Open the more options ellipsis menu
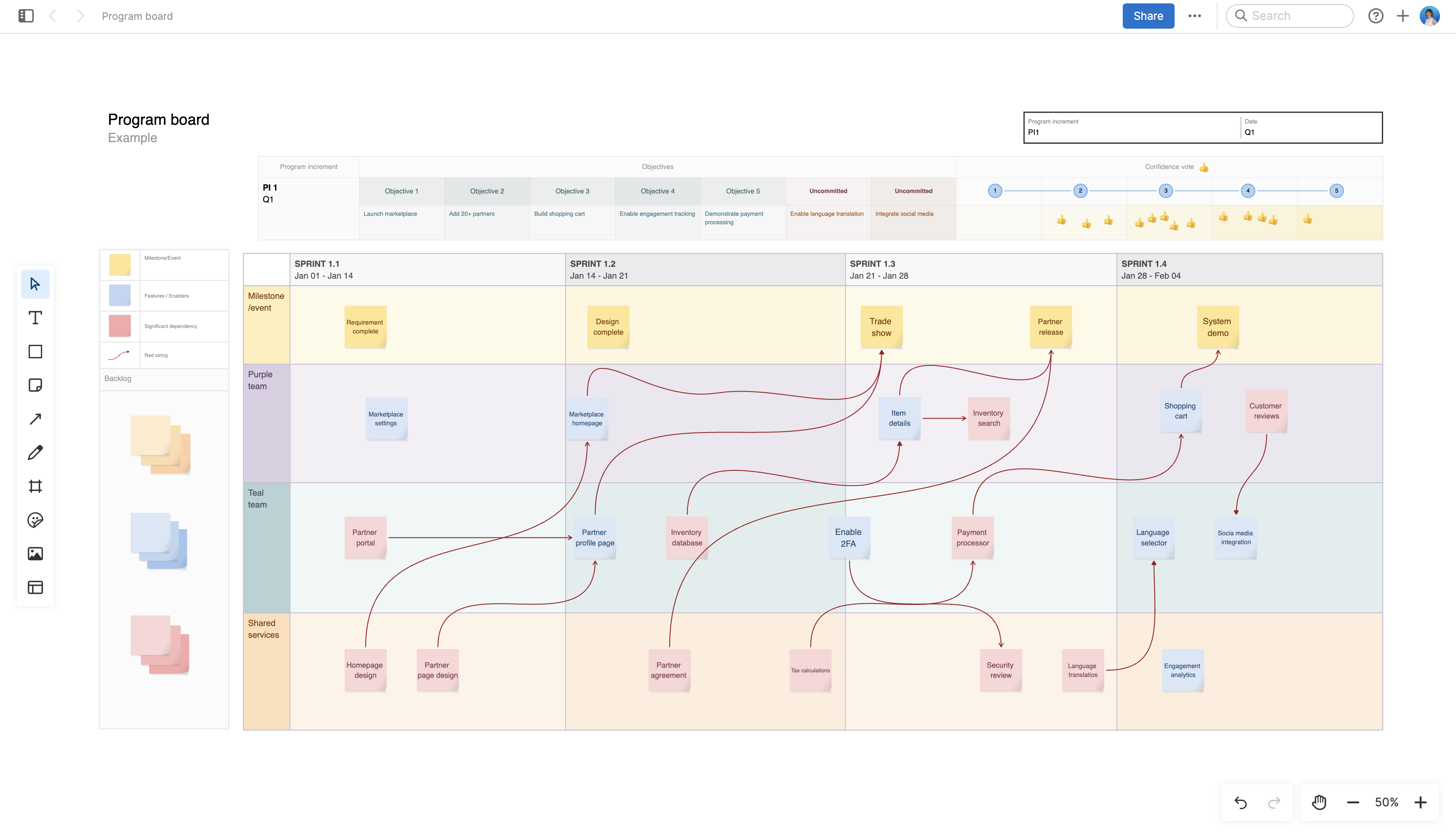Viewport: 1456px width, 838px height. coord(1194,16)
